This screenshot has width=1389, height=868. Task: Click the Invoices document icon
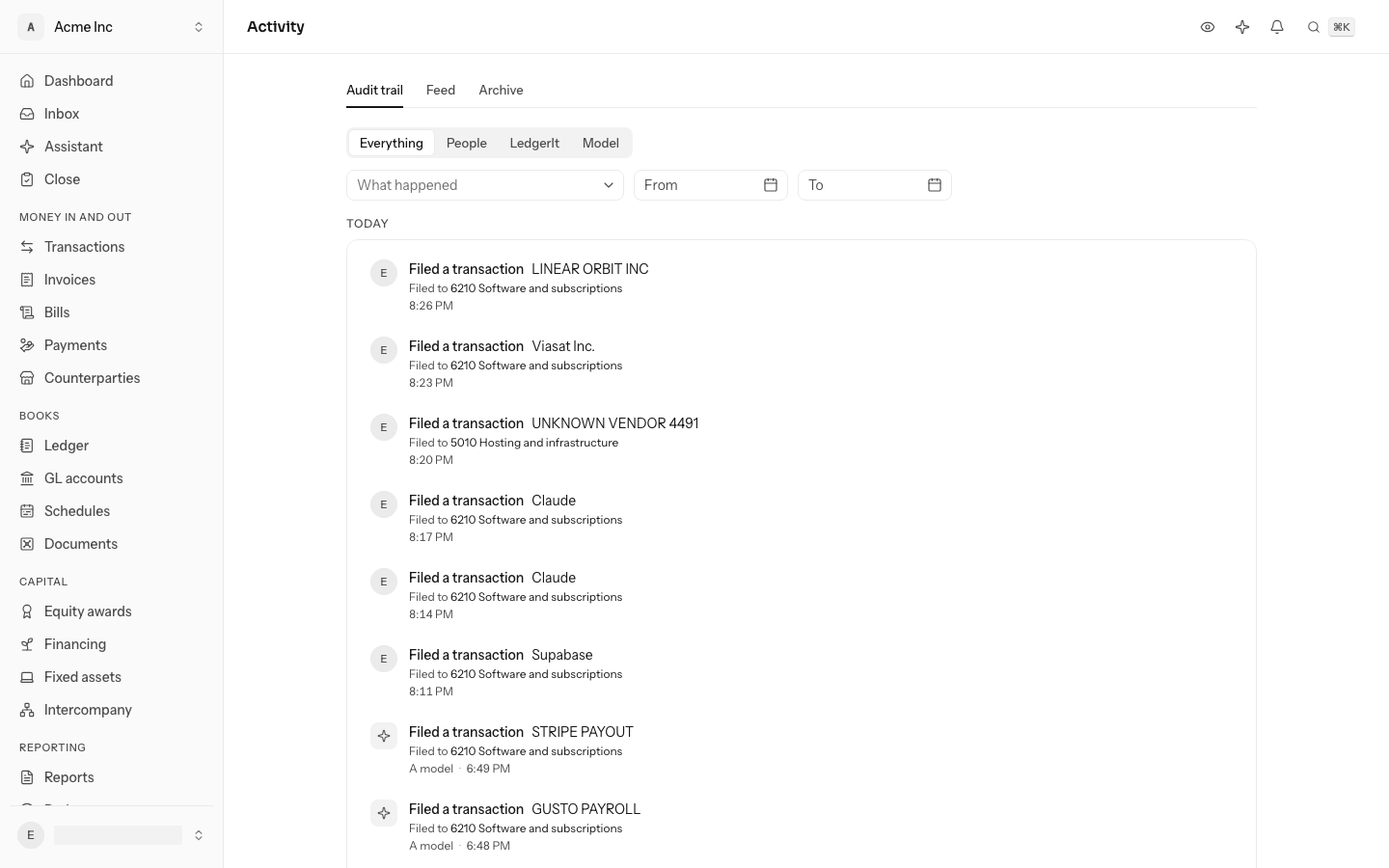(27, 280)
